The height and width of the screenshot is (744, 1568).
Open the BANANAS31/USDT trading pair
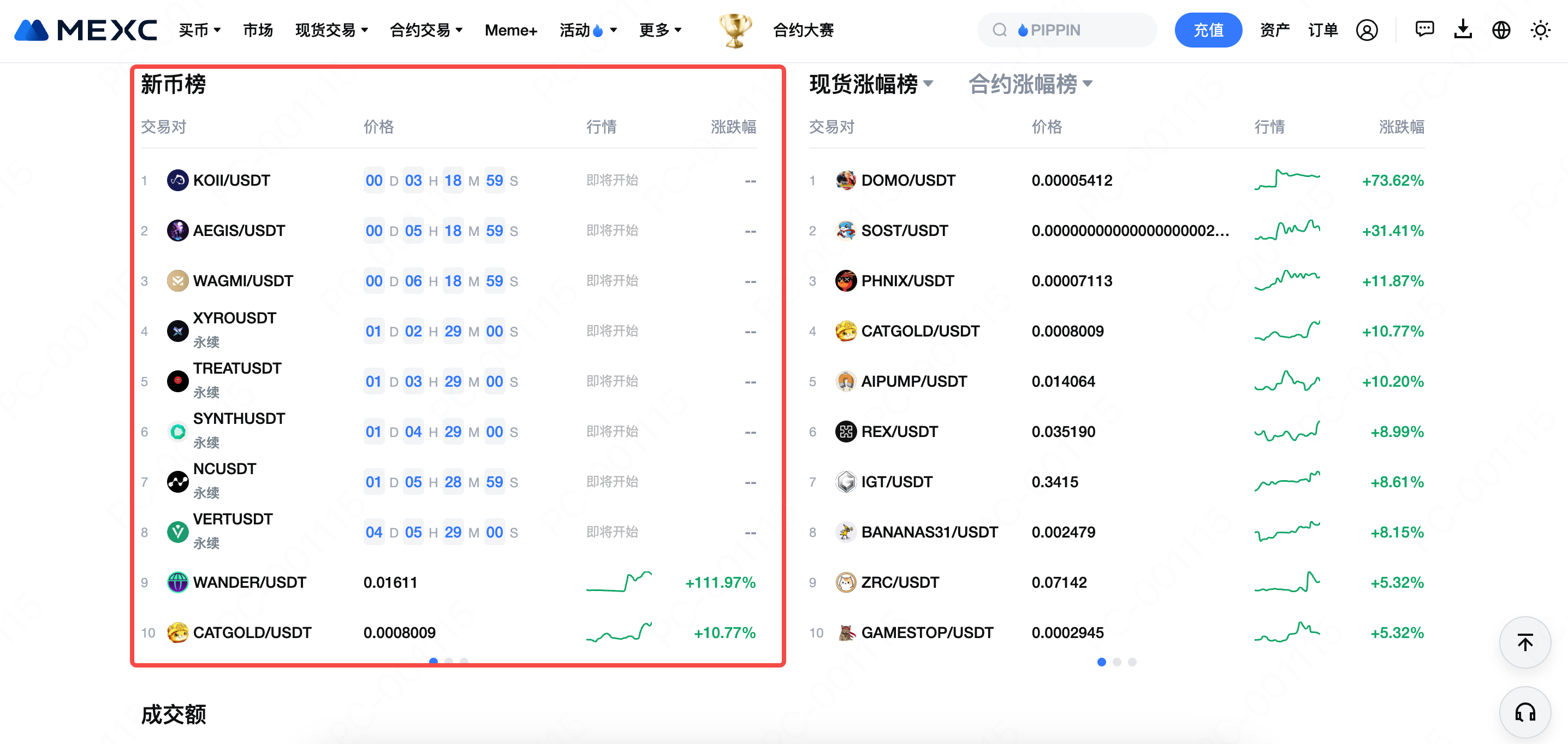tap(929, 532)
